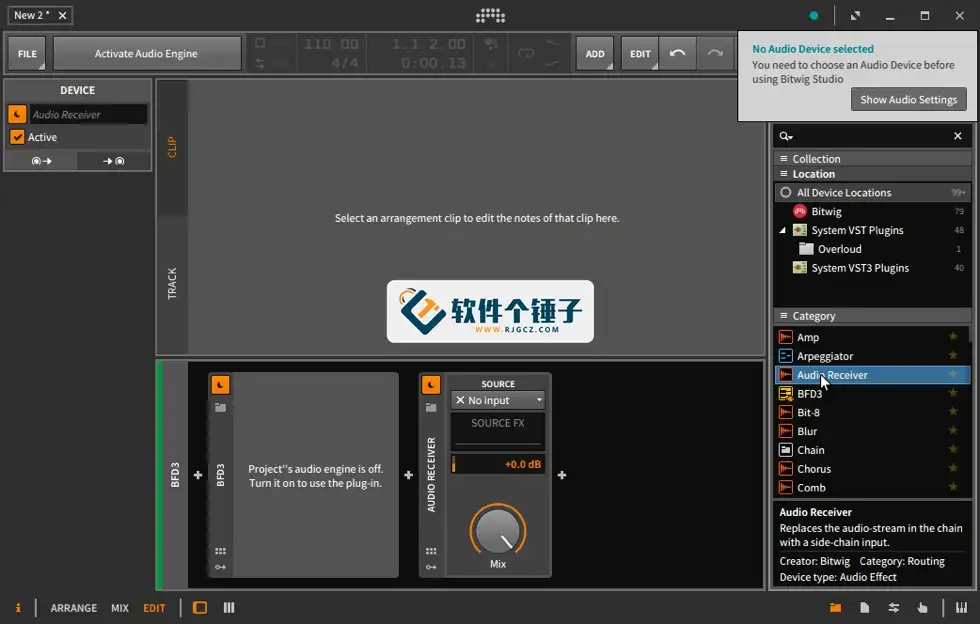Click Show Audio Settings in the notification
This screenshot has height=624, width=980.
(909, 99)
